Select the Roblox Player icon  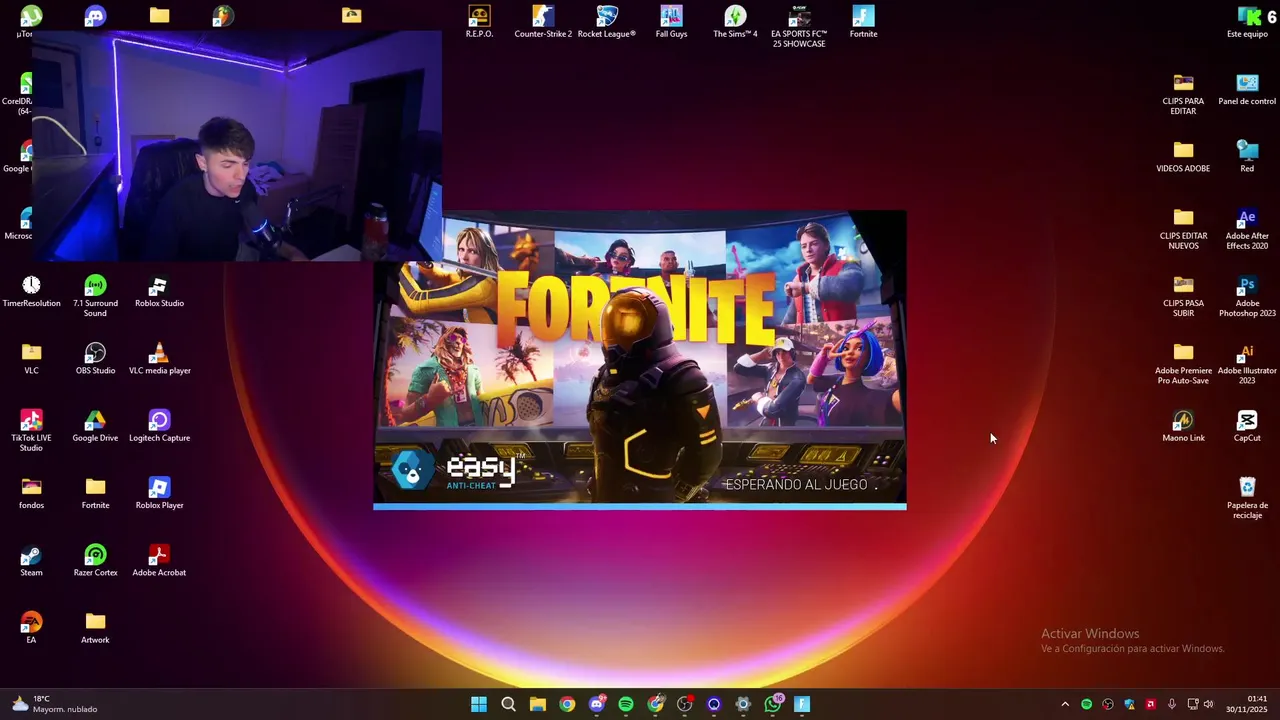[159, 493]
